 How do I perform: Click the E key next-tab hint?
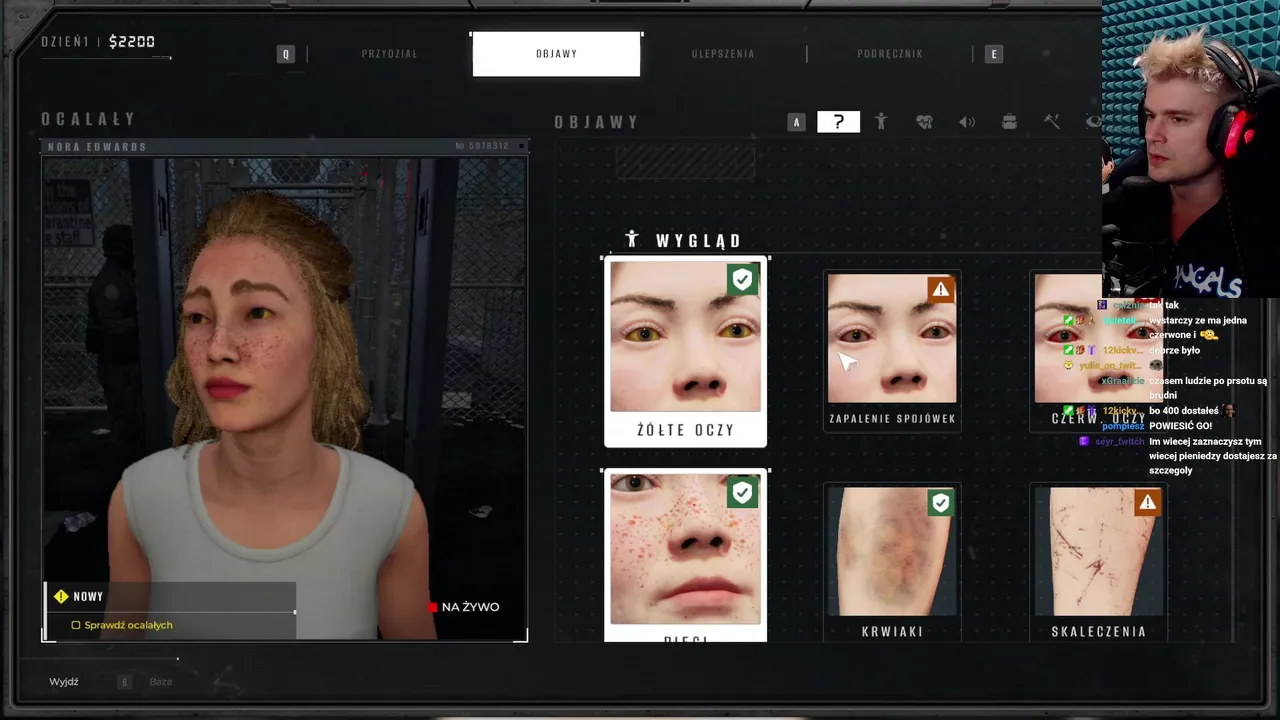(993, 54)
